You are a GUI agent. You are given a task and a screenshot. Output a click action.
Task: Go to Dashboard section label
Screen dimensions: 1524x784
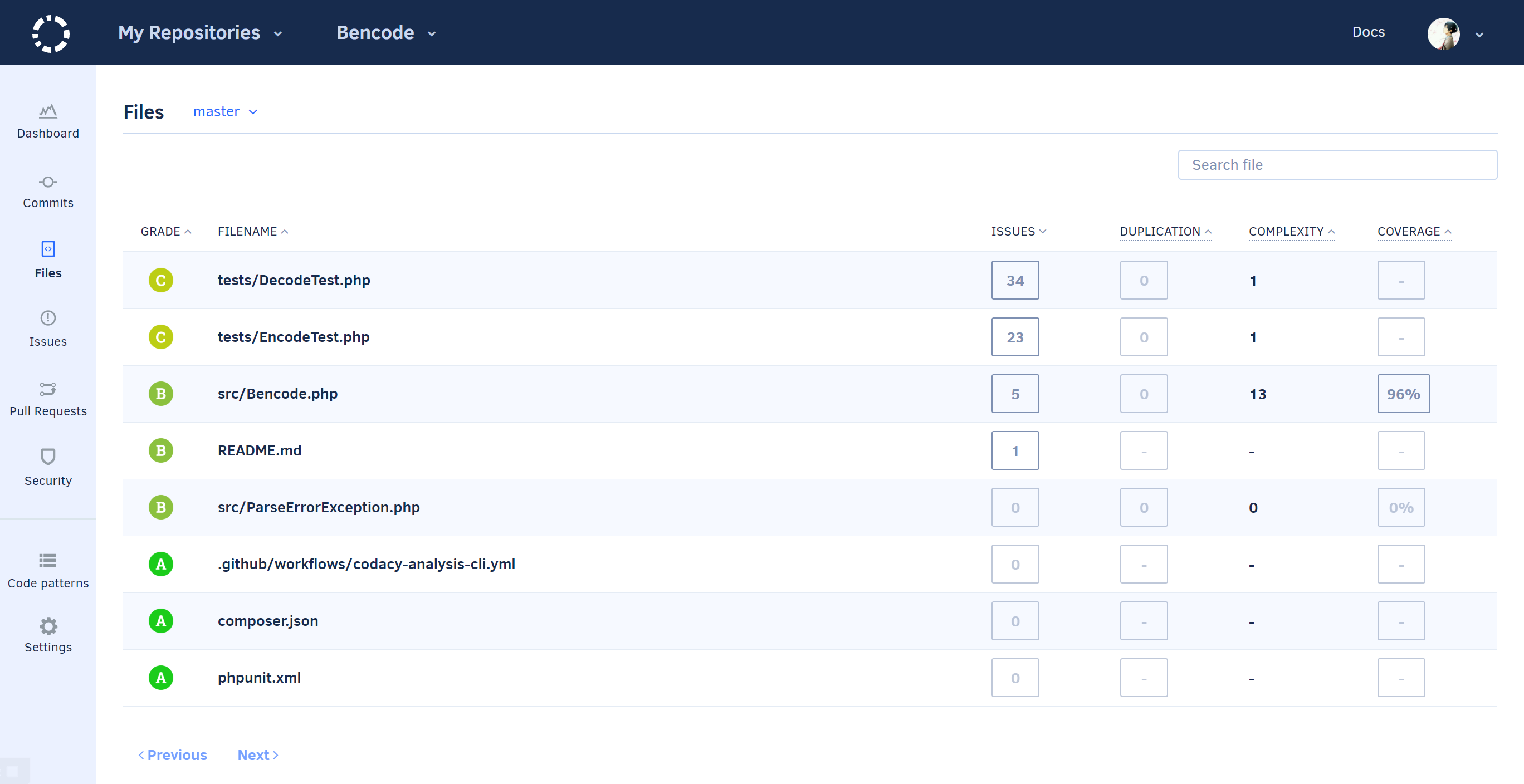pyautogui.click(x=48, y=134)
